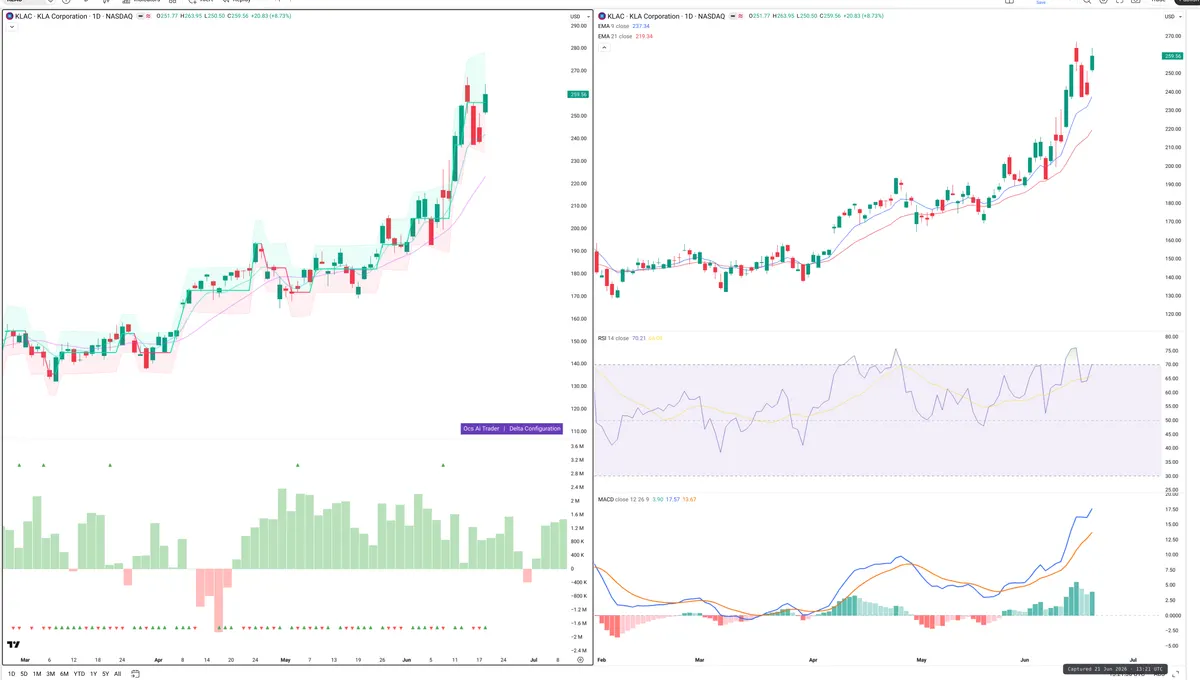Click the 70.00 label on the RSI axis

point(1172,365)
